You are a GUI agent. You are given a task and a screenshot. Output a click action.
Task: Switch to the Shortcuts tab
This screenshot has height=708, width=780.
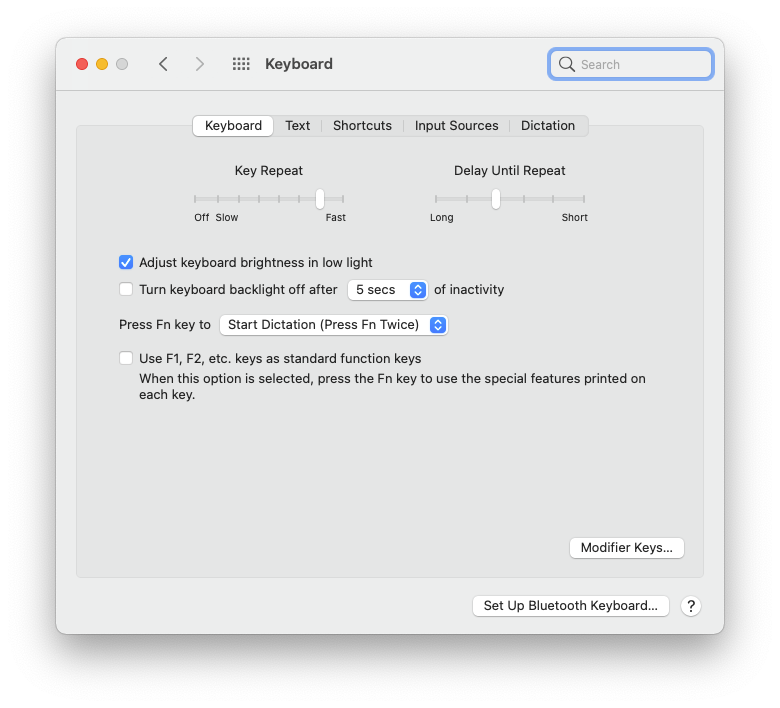[362, 126]
